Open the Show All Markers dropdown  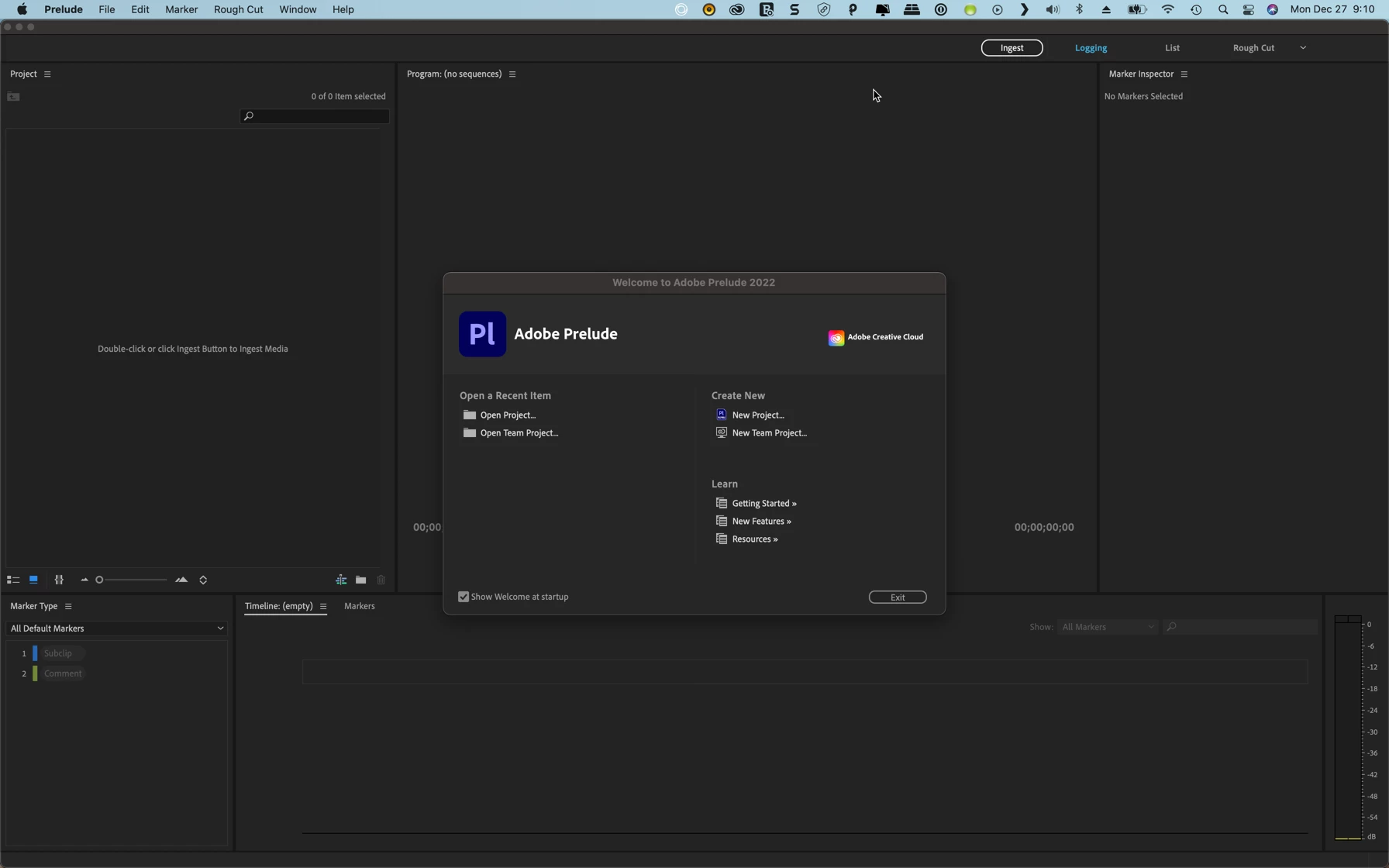[1108, 627]
